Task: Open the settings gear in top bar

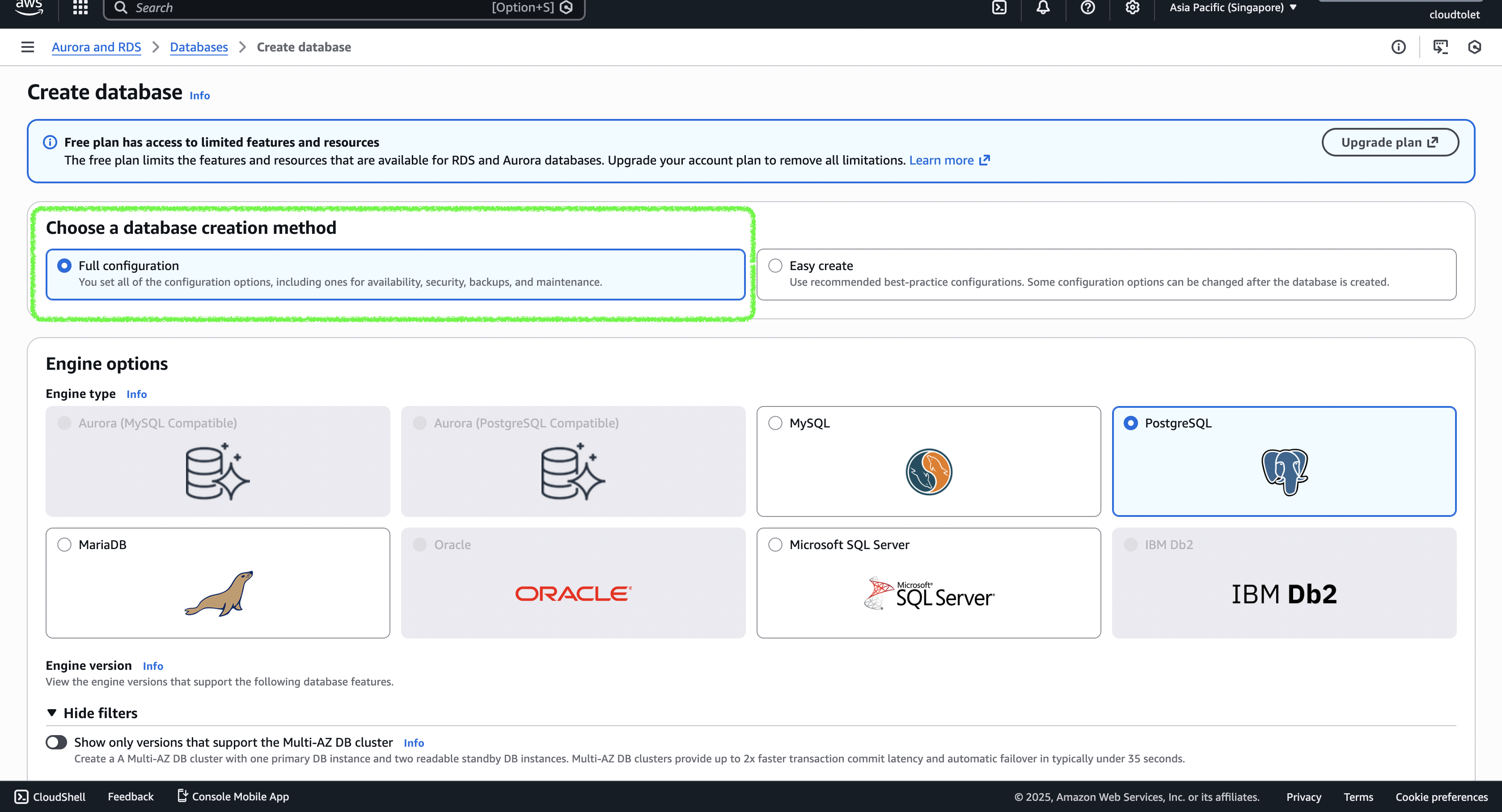Action: coord(1132,8)
